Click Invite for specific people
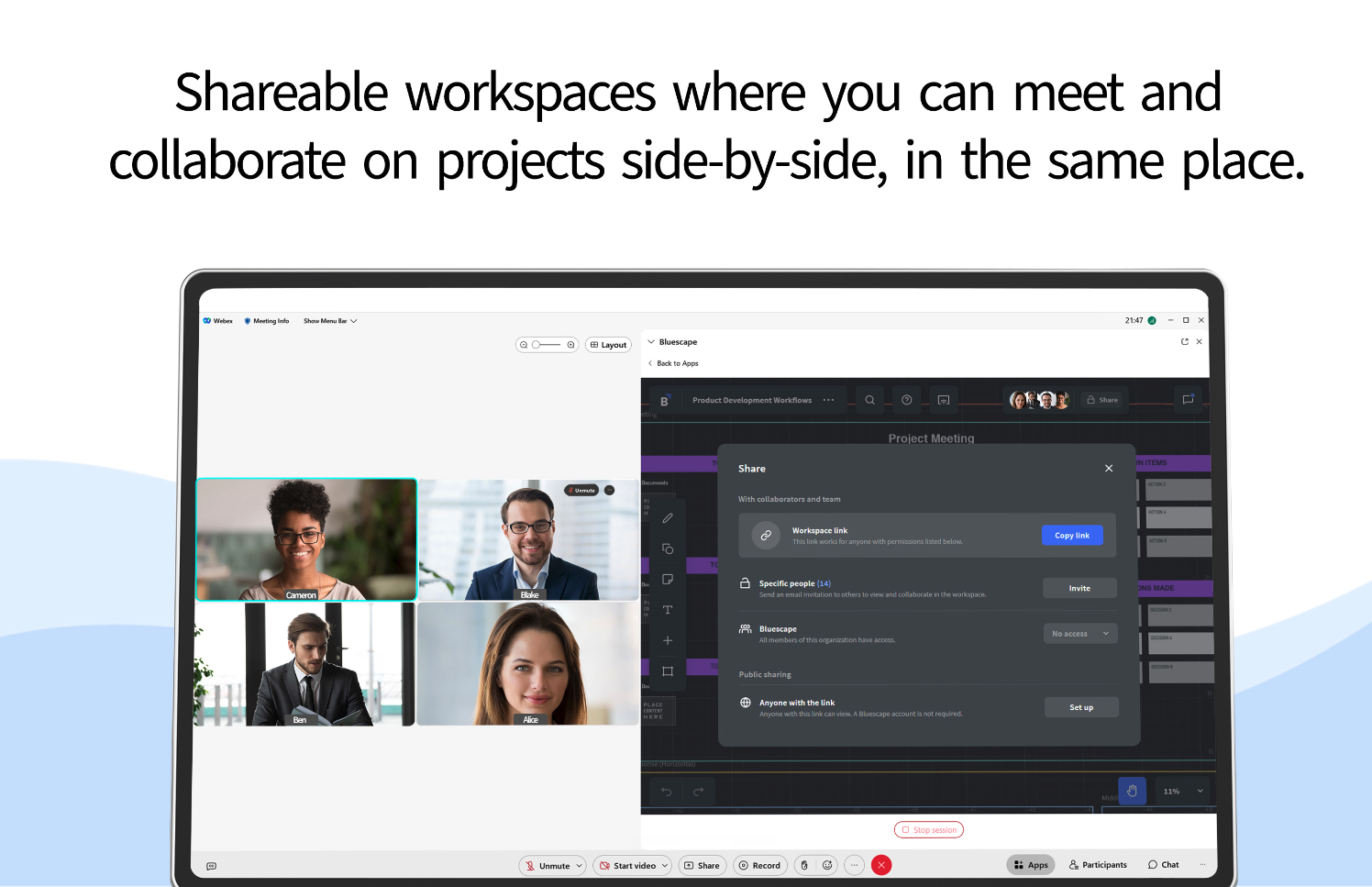The height and width of the screenshot is (887, 1372). (1079, 588)
